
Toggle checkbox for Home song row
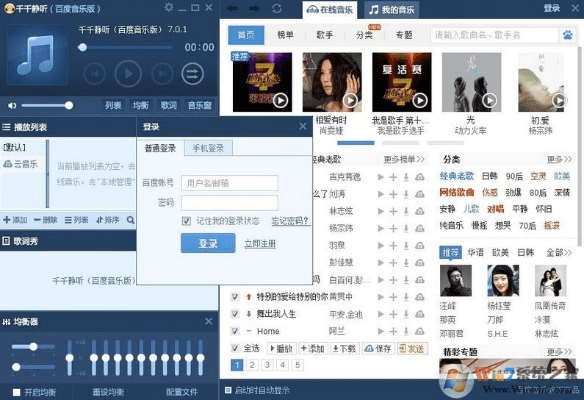(235, 331)
